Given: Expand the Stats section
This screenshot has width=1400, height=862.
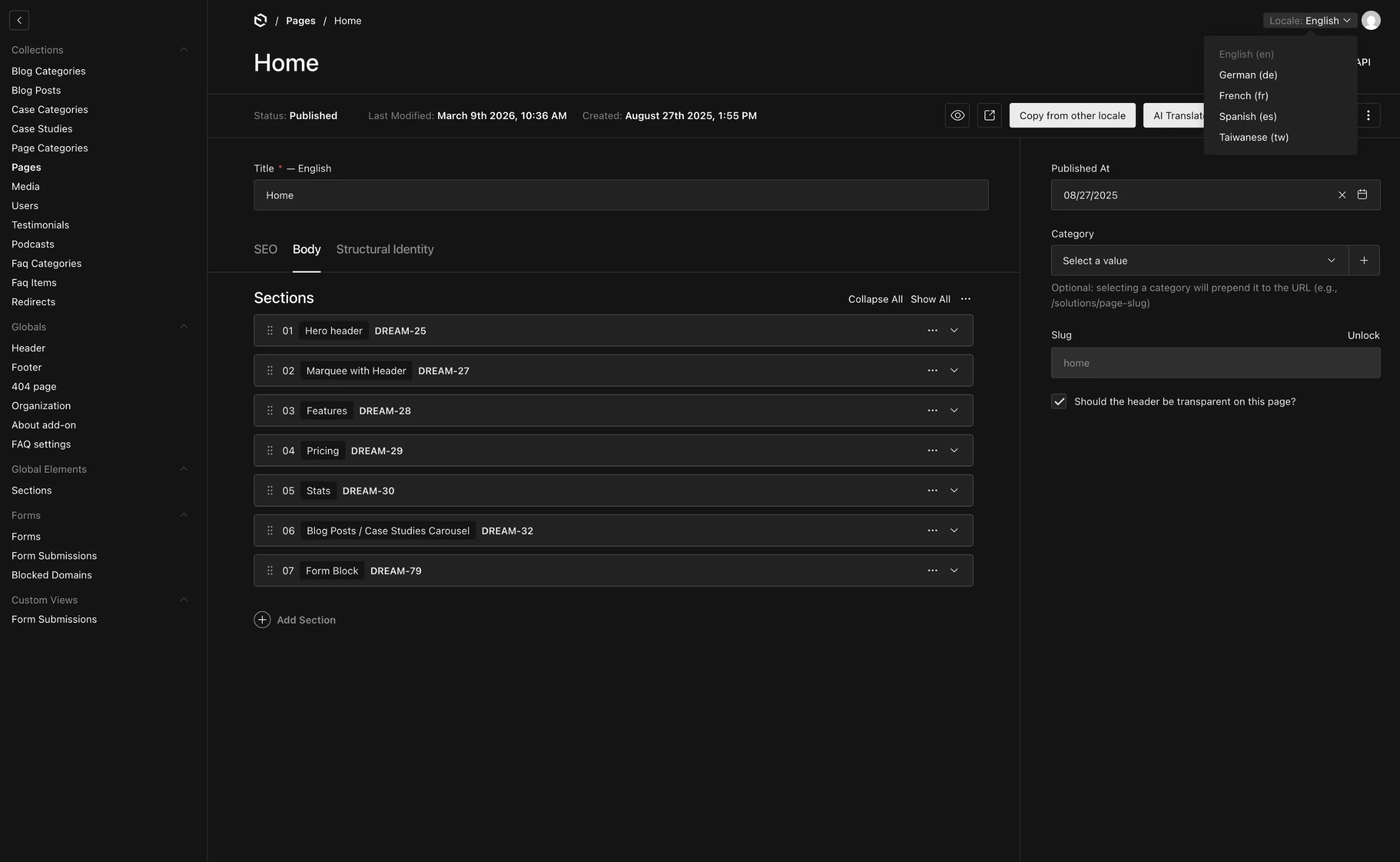Looking at the screenshot, I should tap(954, 491).
